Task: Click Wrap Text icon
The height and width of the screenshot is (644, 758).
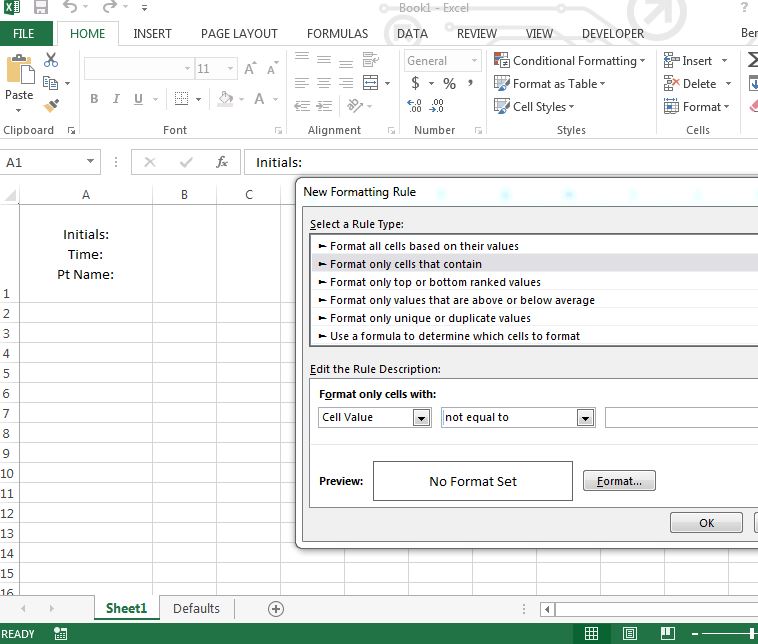Action: click(371, 60)
